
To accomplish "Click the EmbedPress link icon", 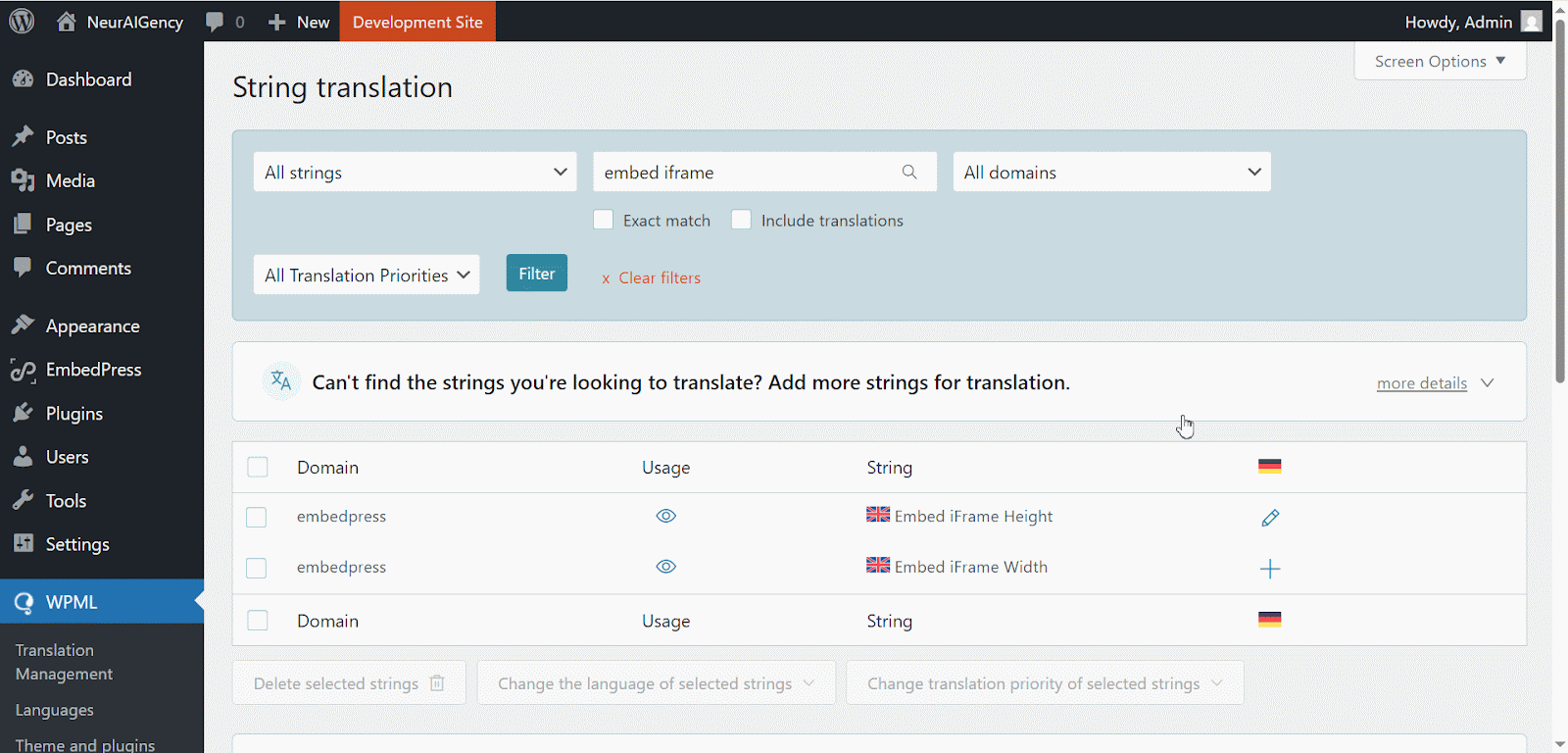I will point(23,370).
